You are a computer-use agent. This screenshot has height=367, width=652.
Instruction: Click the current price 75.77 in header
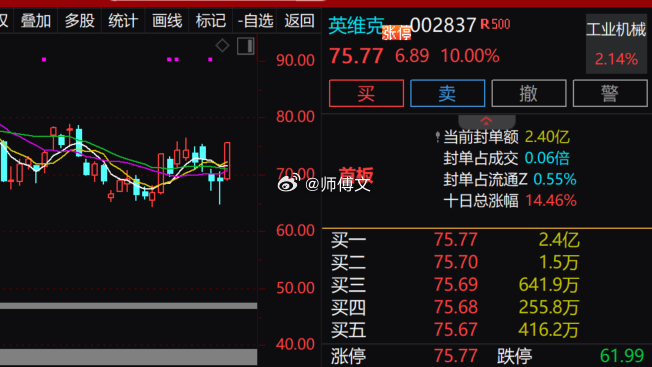point(356,56)
